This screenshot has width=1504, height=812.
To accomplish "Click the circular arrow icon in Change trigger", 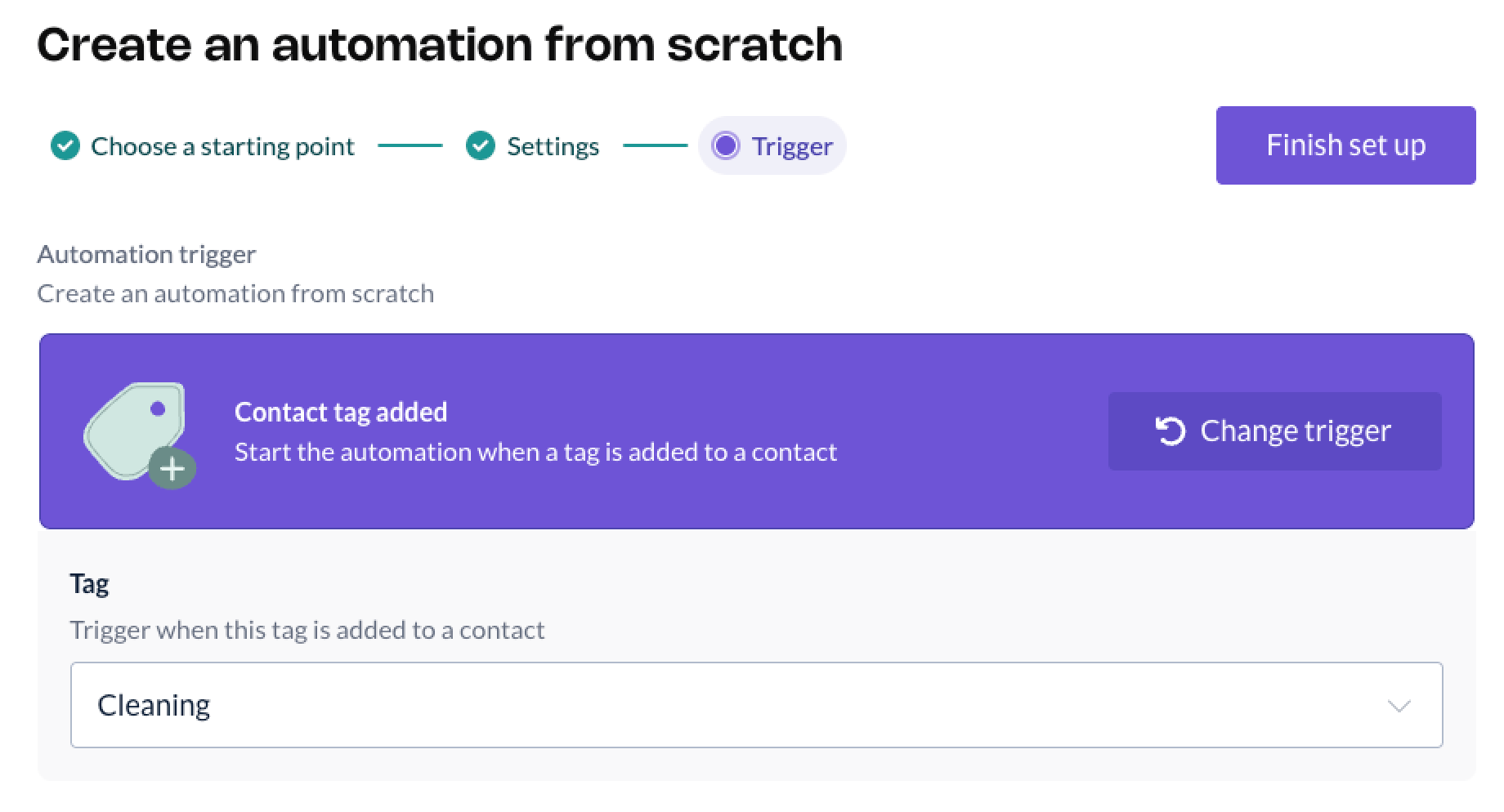I will coord(1171,431).
